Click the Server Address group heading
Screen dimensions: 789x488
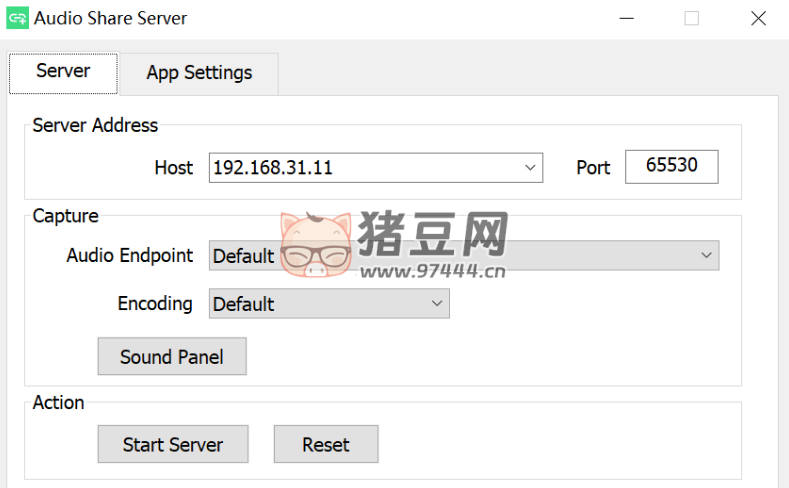tap(95, 125)
